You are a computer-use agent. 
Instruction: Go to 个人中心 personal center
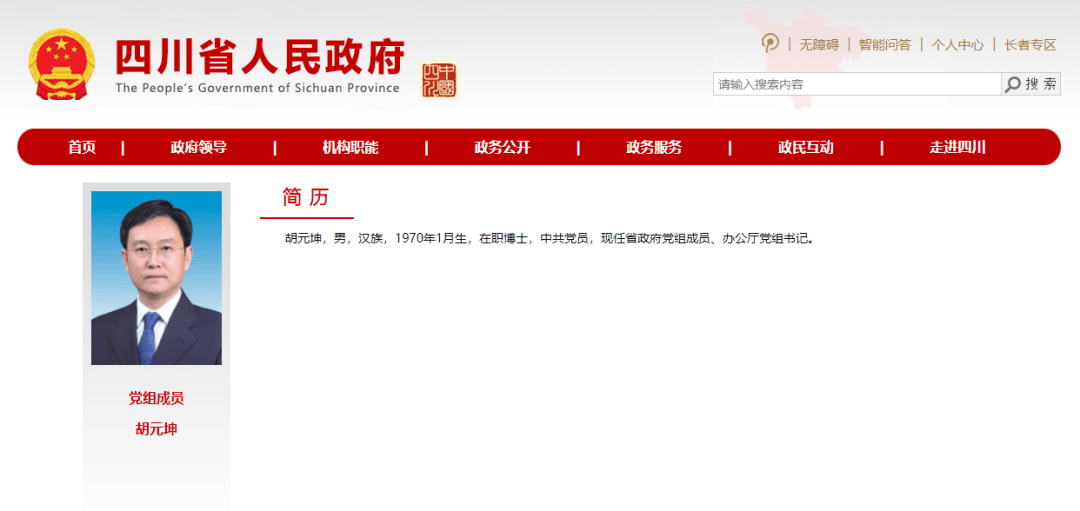pos(957,45)
